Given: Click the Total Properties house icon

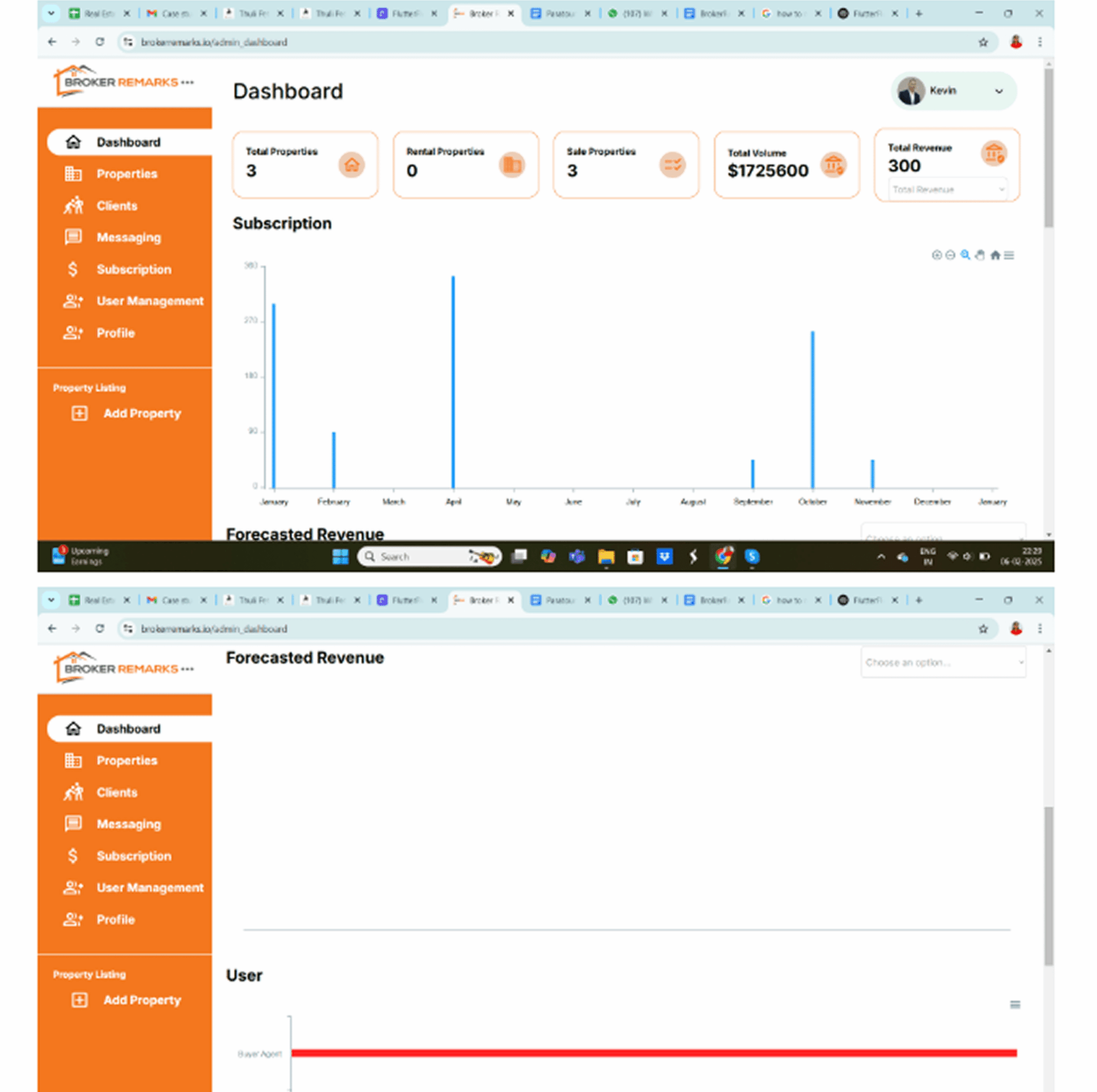Looking at the screenshot, I should (x=351, y=165).
